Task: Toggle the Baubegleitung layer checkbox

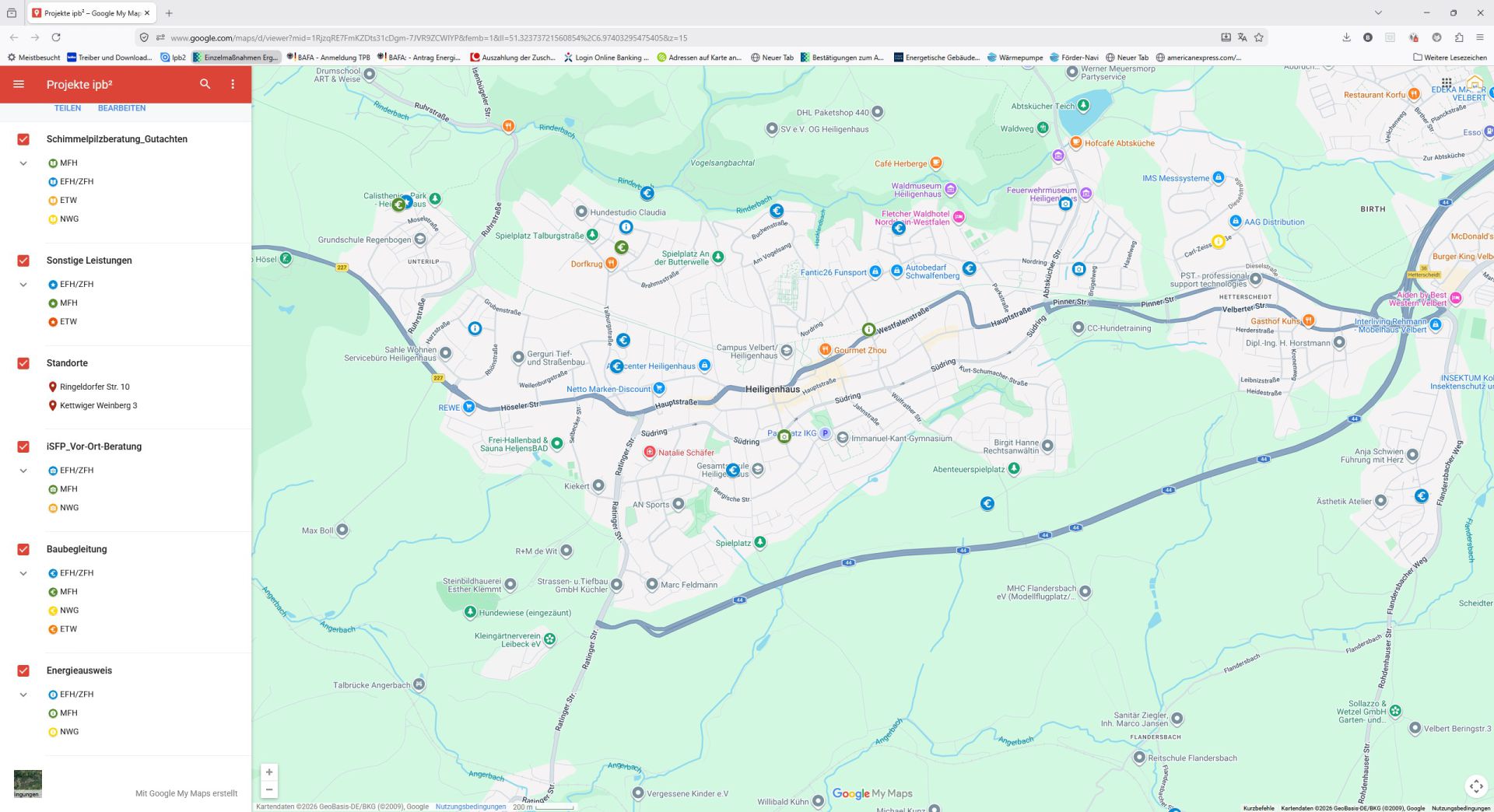Action: coord(23,549)
